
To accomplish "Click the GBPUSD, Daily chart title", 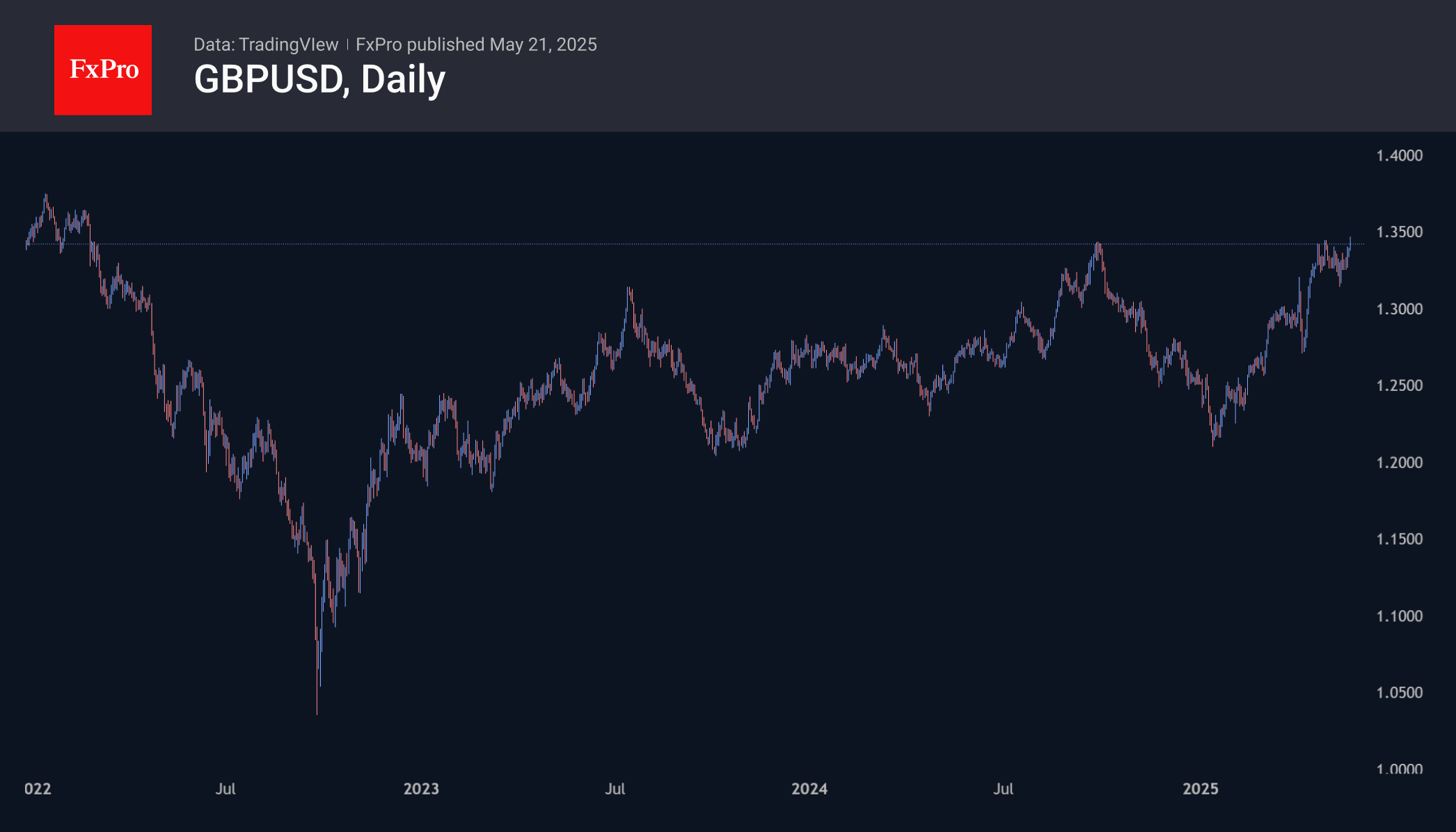I will [x=319, y=79].
